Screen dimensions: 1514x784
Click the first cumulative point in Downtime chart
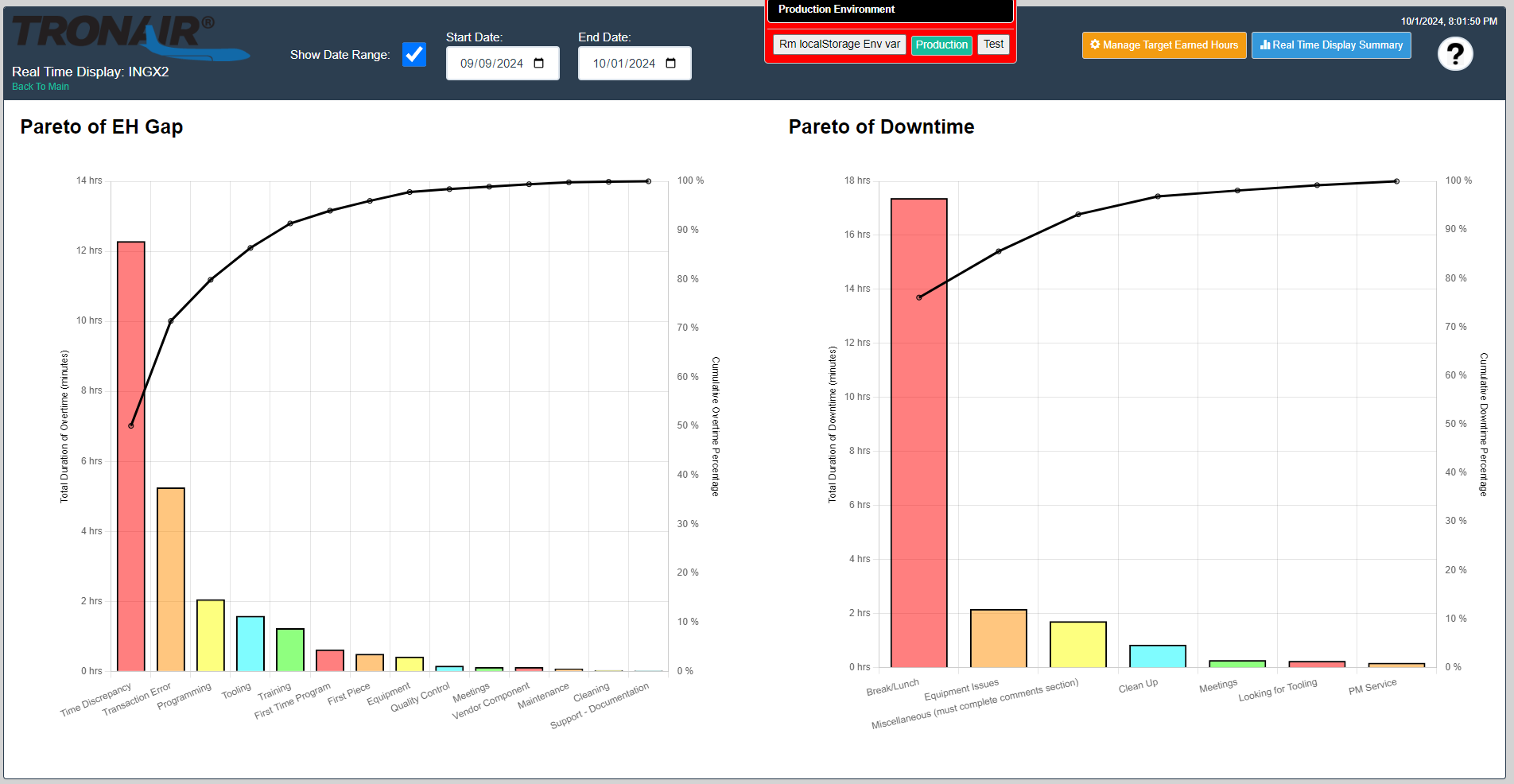pos(919,297)
